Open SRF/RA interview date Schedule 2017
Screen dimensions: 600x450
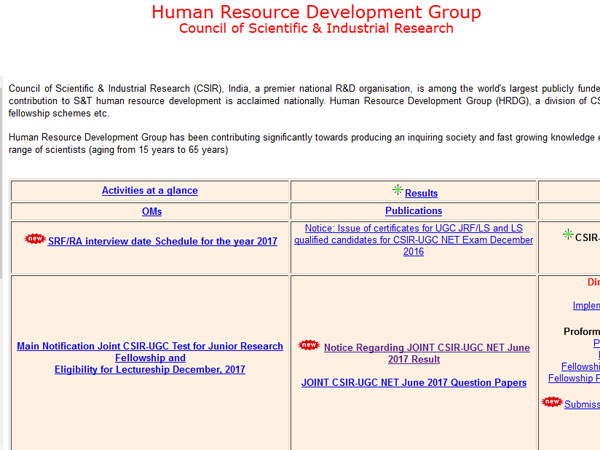(163, 242)
